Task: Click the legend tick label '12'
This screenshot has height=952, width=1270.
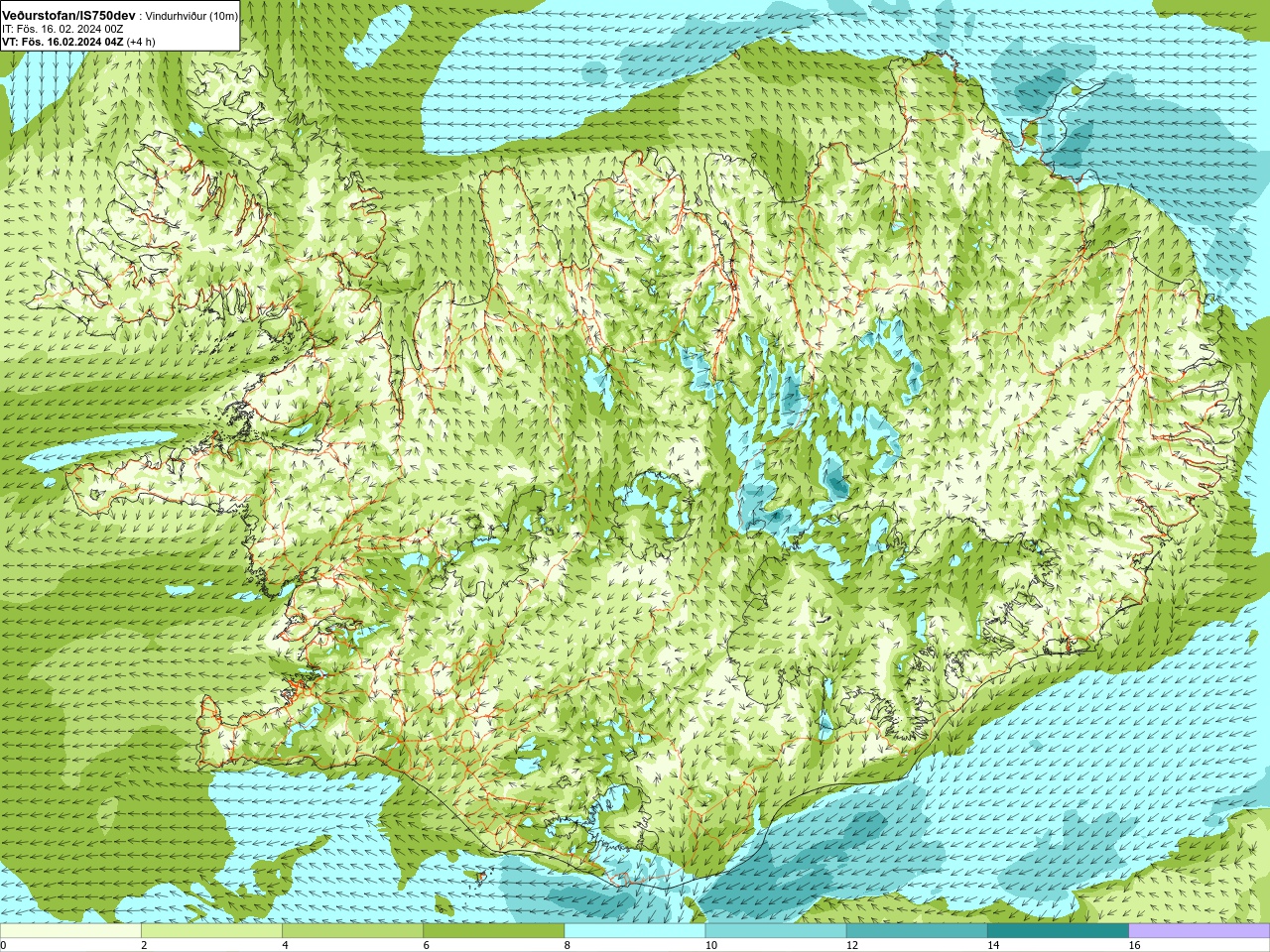Action: 852,945
